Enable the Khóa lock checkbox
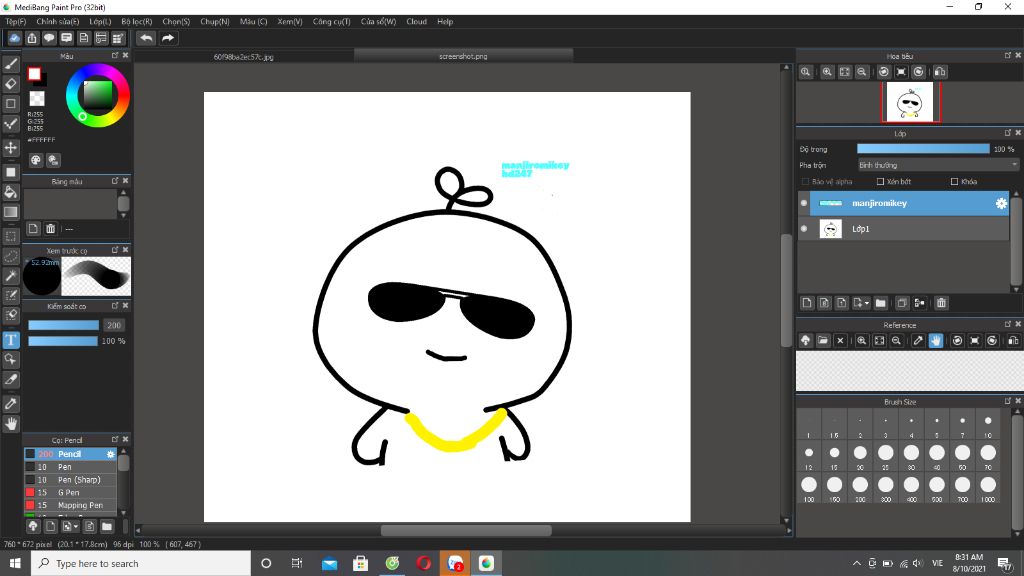Image resolution: width=1024 pixels, height=576 pixels. [955, 182]
